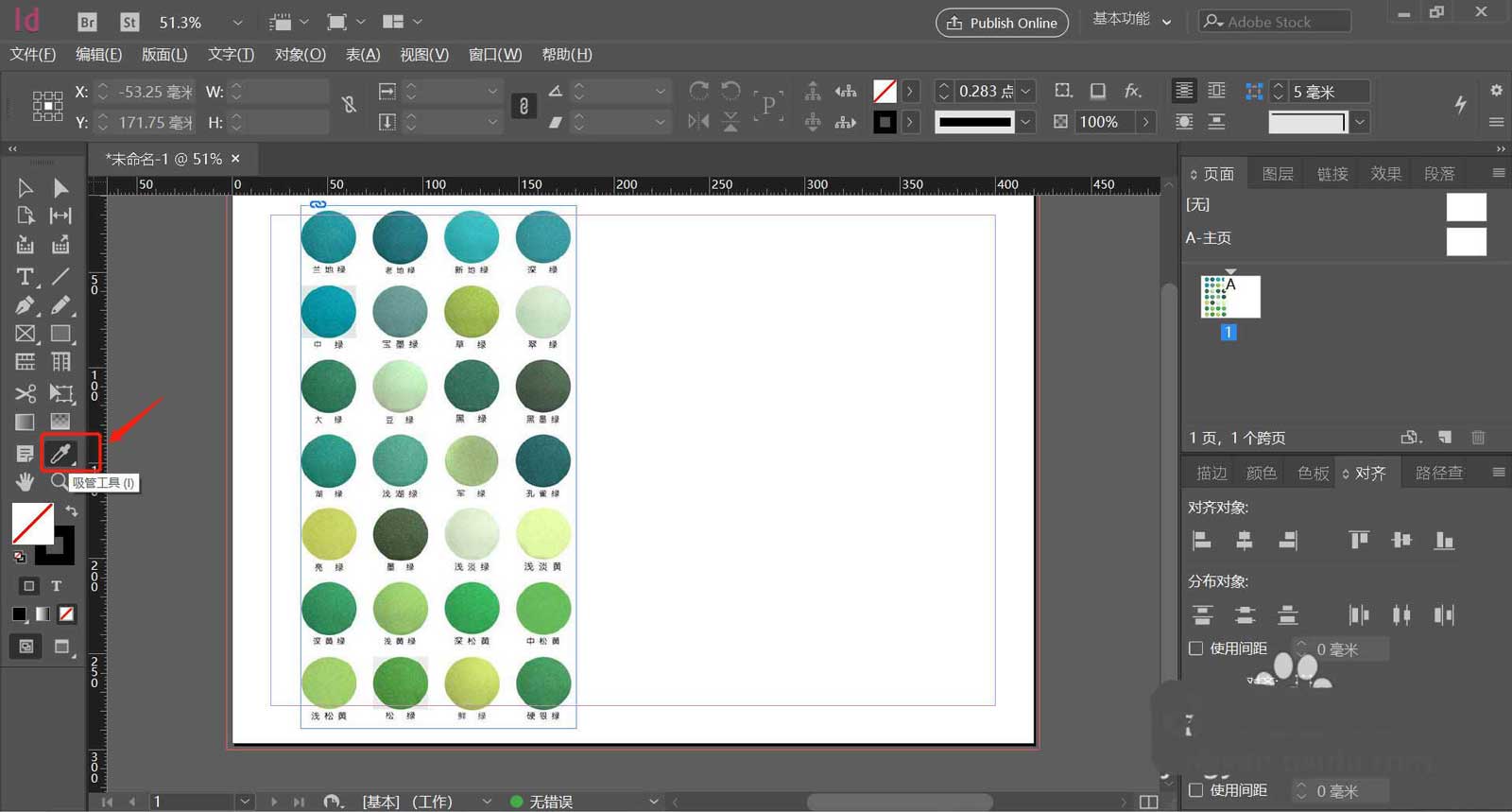Open the zoom level 51.3% dropdown
The width and height of the screenshot is (1512, 812).
coord(237,22)
